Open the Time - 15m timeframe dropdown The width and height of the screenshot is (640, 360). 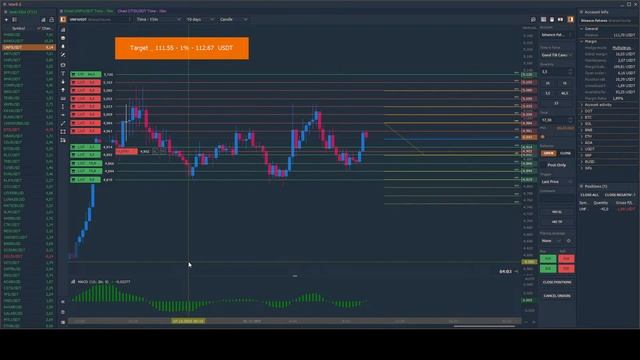[158, 19]
